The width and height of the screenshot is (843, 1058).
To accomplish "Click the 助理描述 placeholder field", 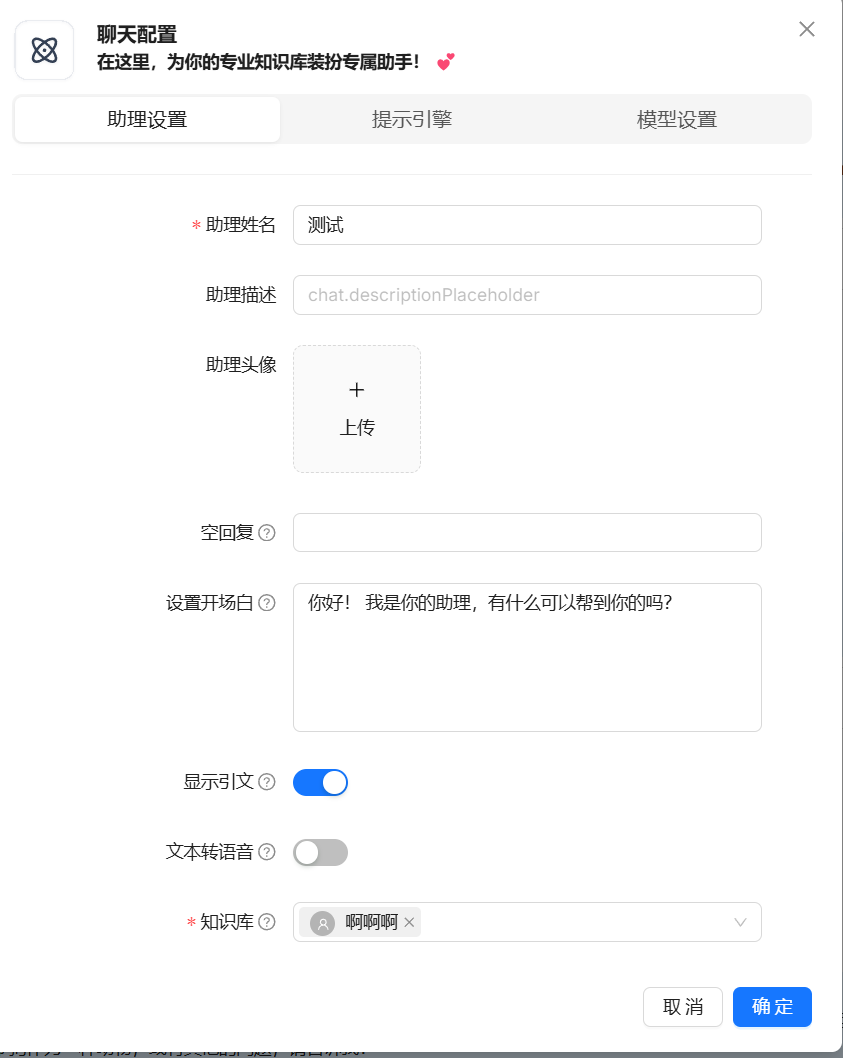I will [x=527, y=295].
